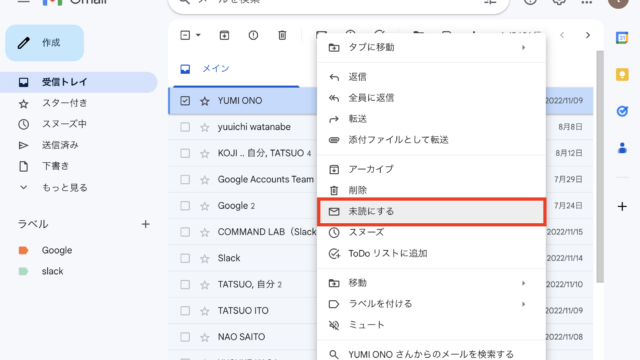Expand the ラベルを付ける submenu
Viewport: 640px width, 360px height.
pos(431,304)
